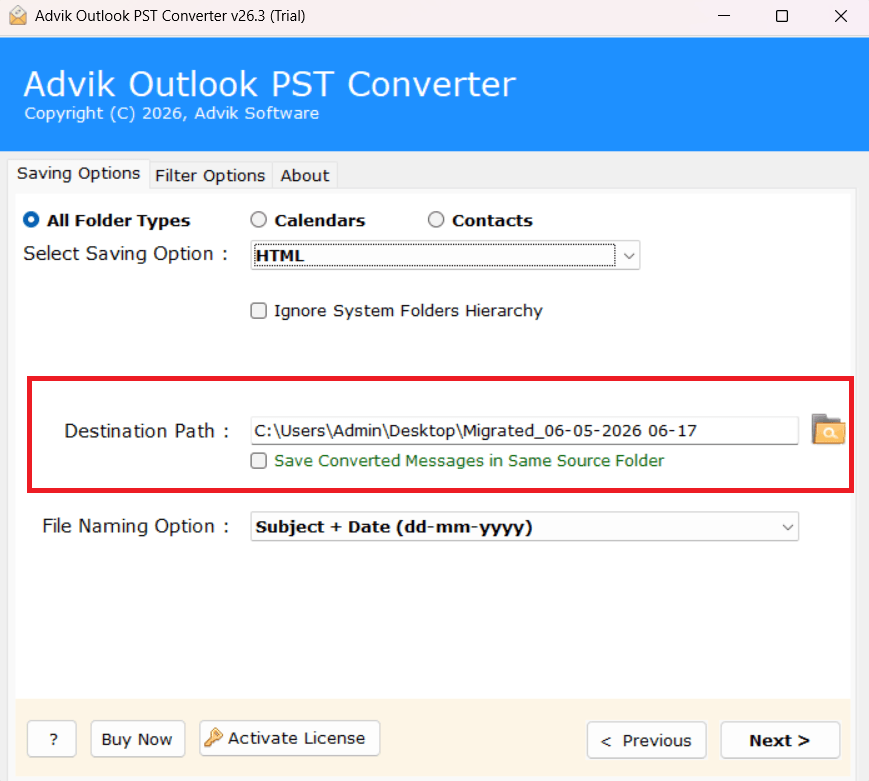
Task: Enable Ignore System Folders Hierarchy checkbox
Action: click(x=258, y=310)
